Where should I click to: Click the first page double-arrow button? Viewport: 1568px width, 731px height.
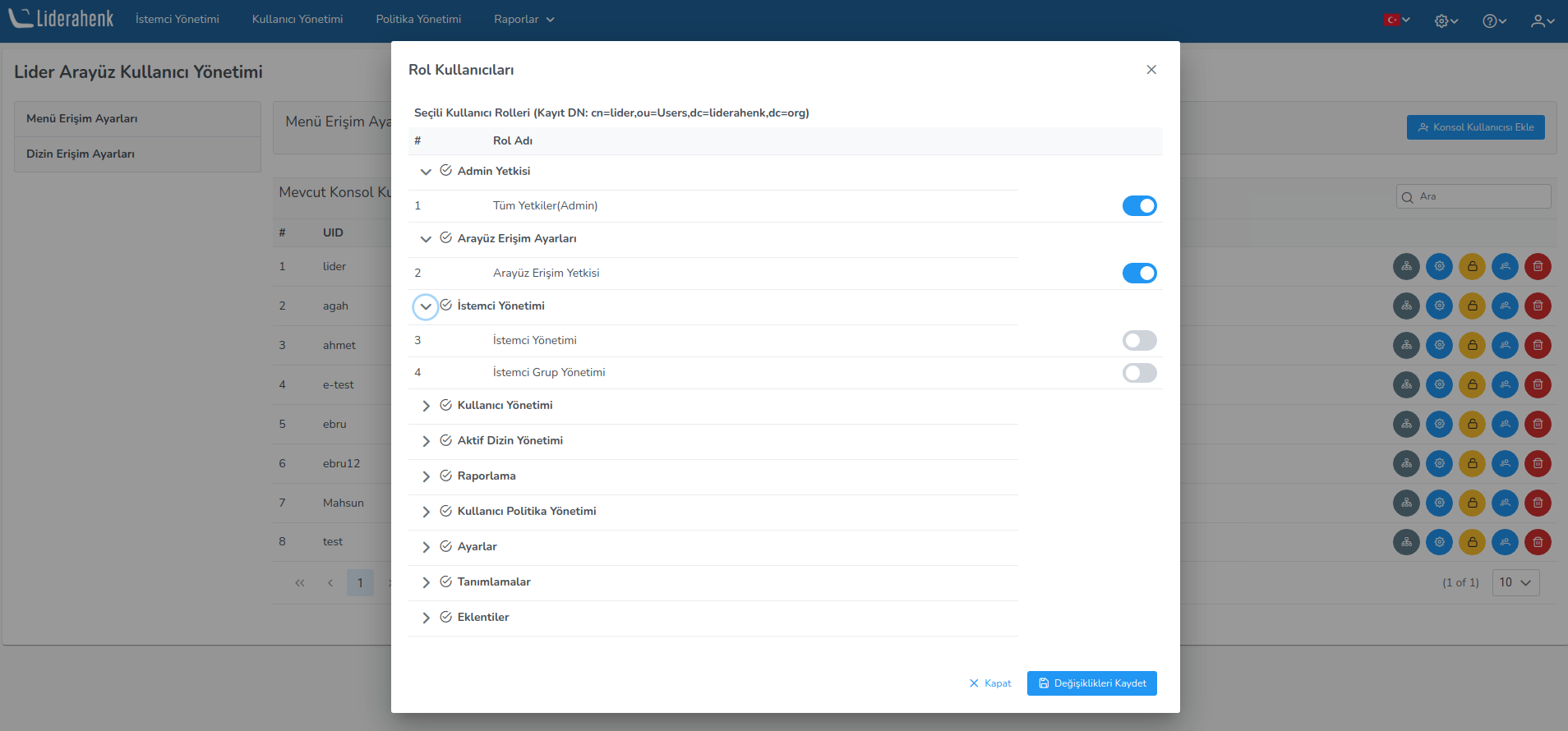coord(300,583)
